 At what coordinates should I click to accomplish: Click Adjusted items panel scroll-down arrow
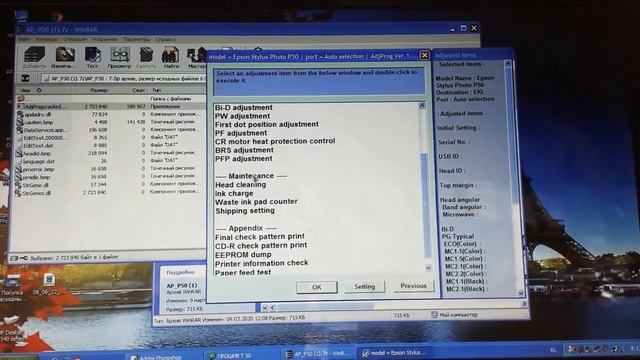point(520,293)
